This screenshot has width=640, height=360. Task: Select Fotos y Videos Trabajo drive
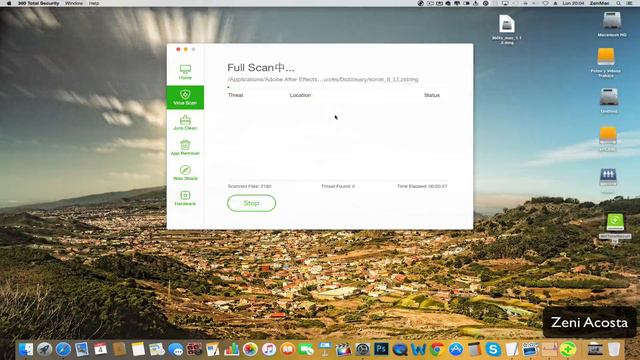pos(606,62)
